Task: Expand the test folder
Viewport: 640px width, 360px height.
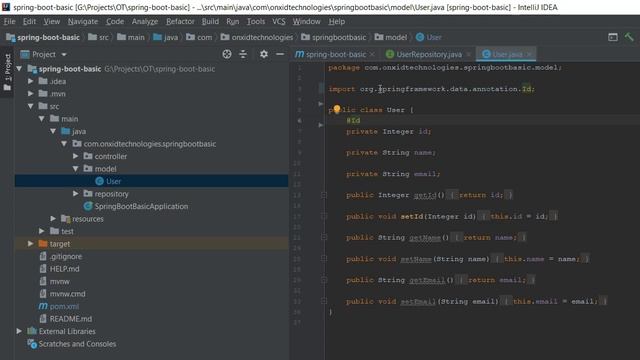Action: click(42, 231)
